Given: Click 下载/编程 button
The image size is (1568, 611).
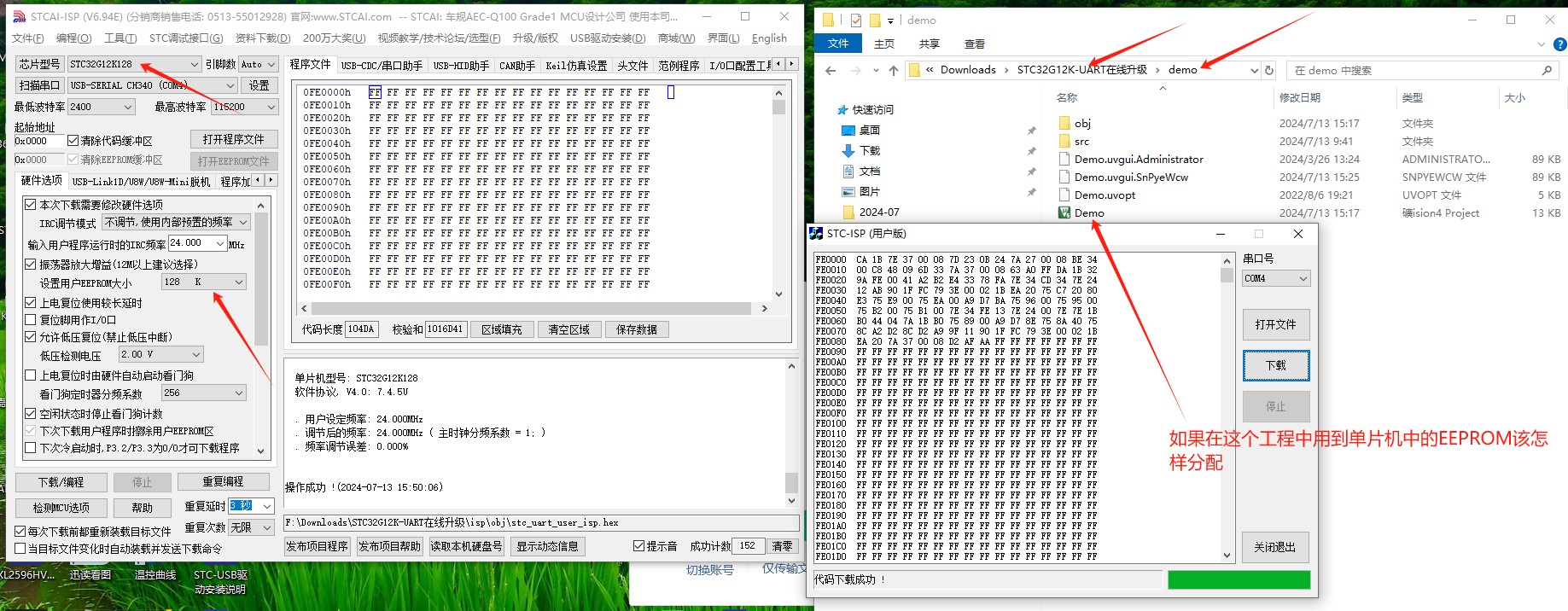Looking at the screenshot, I should (61, 482).
